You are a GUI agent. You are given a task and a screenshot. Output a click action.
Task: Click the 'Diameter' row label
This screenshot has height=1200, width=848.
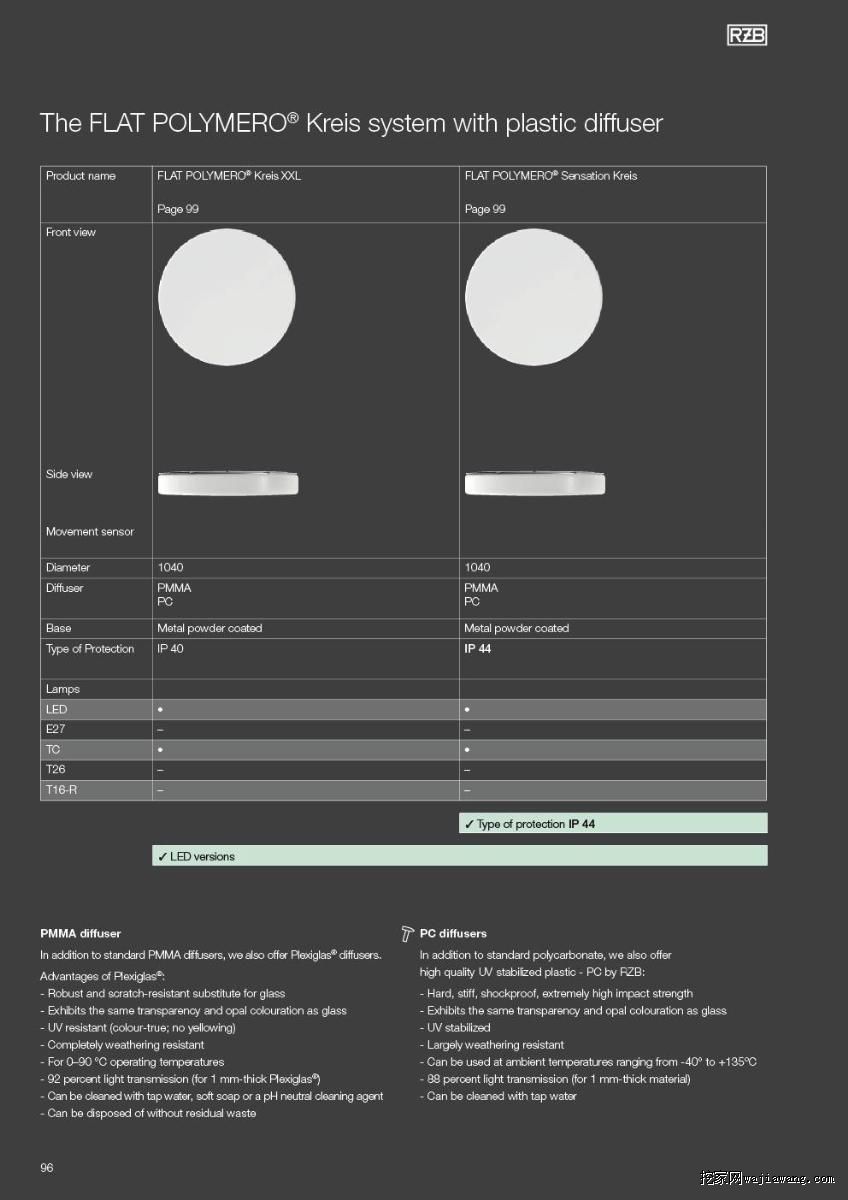click(x=68, y=568)
